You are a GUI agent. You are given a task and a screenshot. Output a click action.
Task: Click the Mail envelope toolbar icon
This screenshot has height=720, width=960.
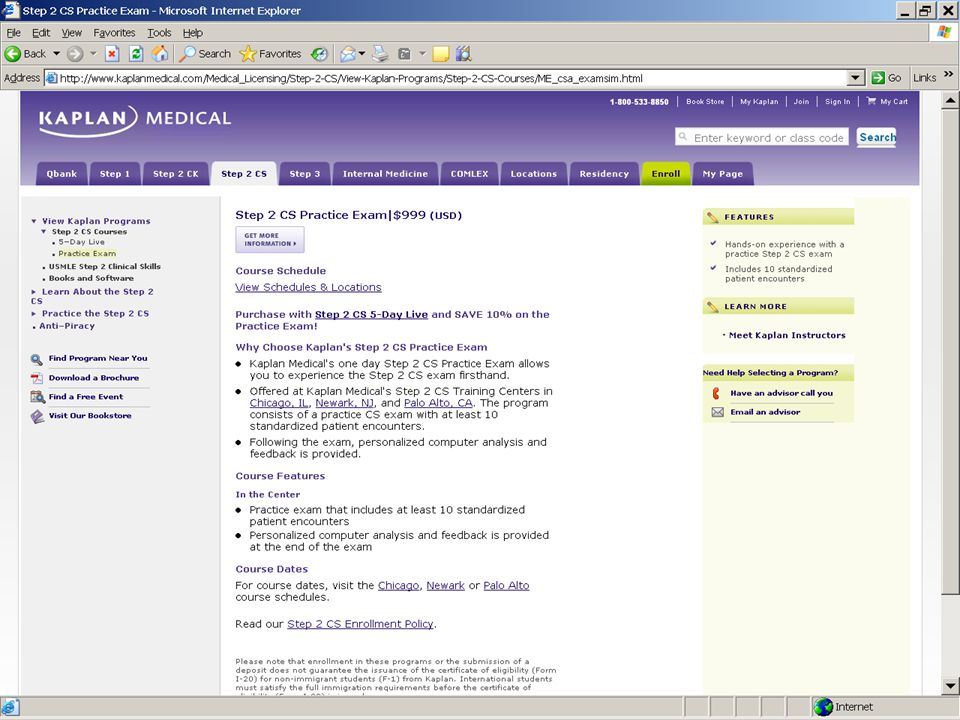348,54
